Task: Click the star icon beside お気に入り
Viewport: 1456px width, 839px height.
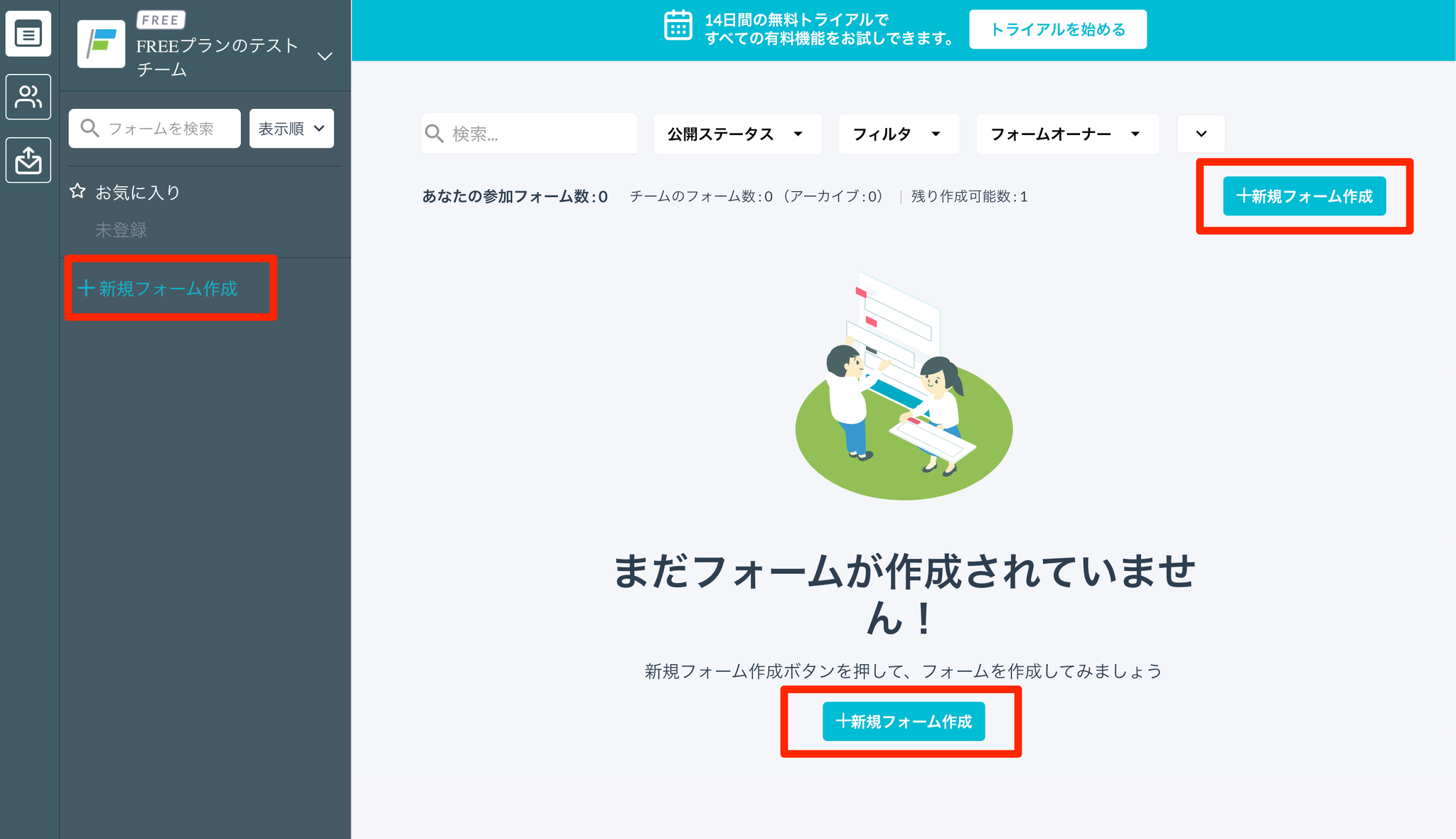Action: (x=77, y=191)
